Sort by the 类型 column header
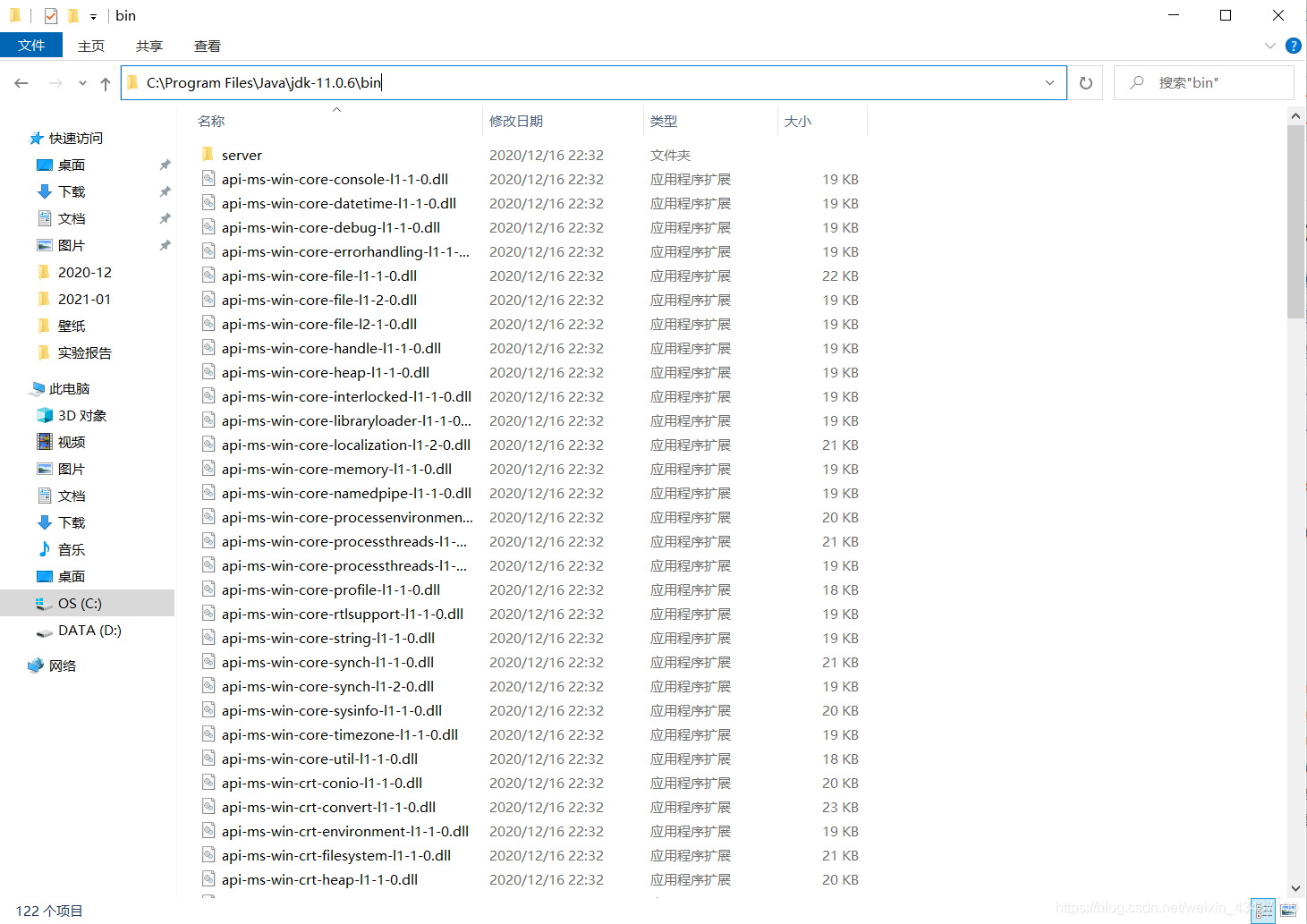The height and width of the screenshot is (924, 1307). pyautogui.click(x=664, y=121)
